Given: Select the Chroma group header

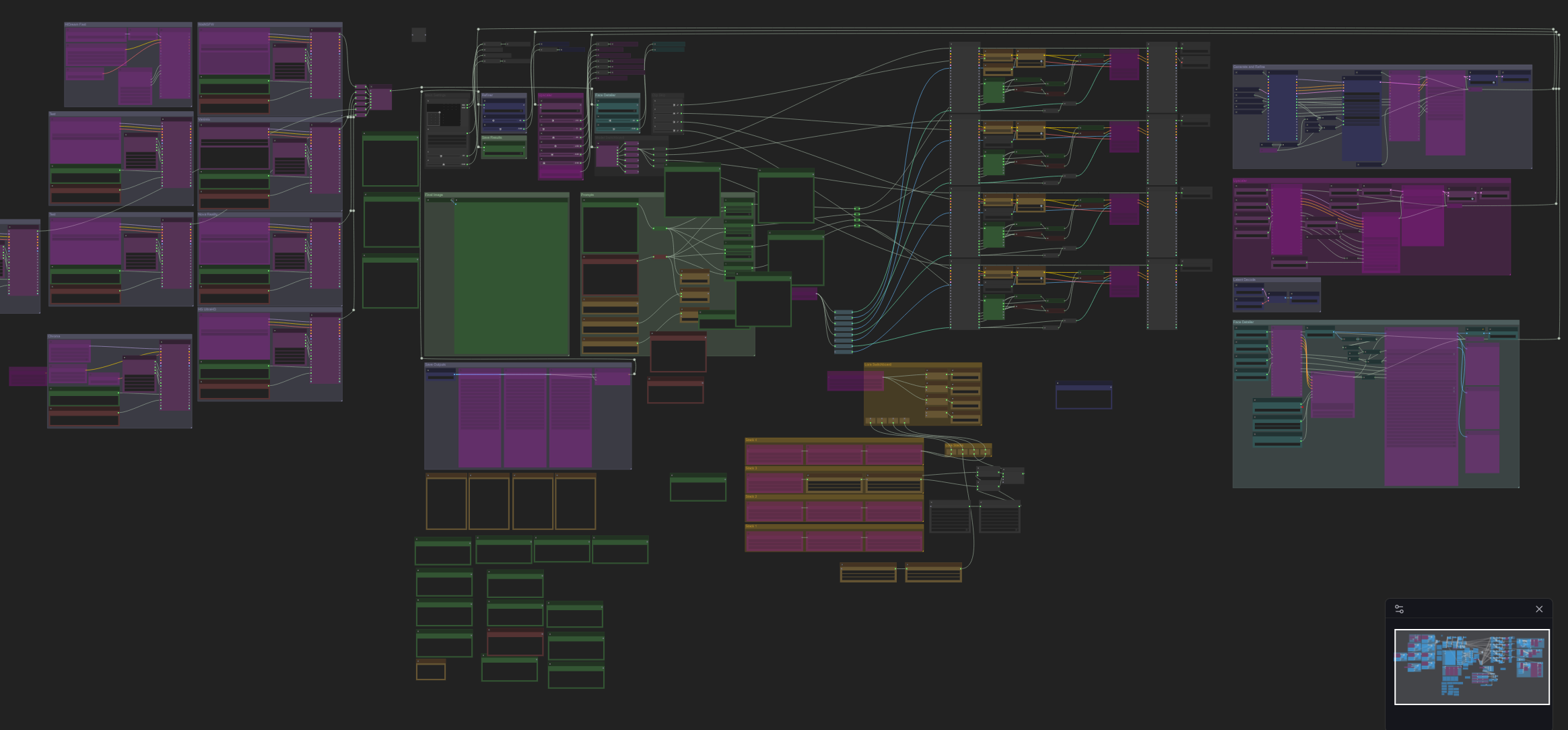Looking at the screenshot, I should 55,336.
